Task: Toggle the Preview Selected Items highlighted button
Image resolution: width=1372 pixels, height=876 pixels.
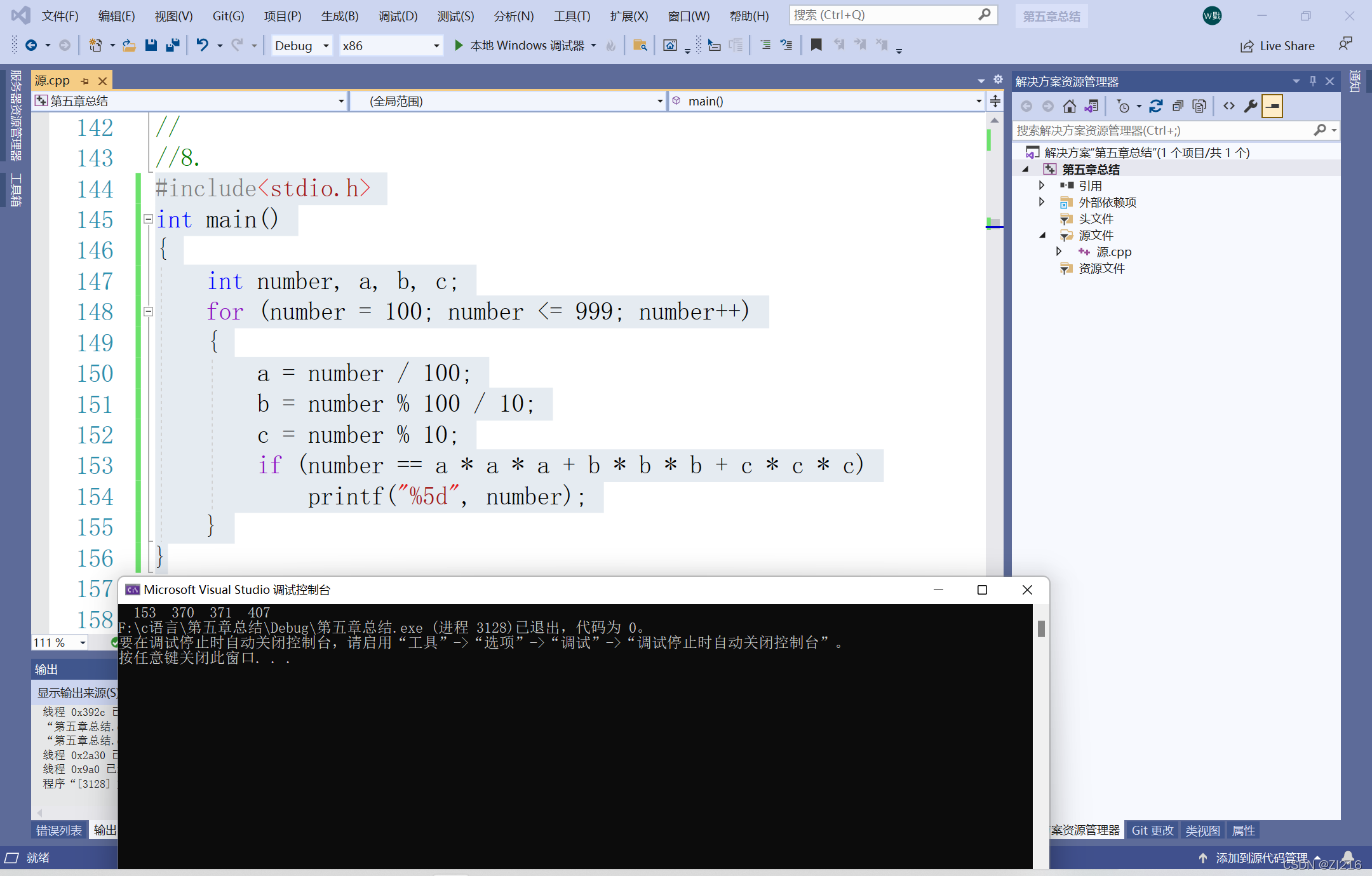Action: (x=1272, y=106)
